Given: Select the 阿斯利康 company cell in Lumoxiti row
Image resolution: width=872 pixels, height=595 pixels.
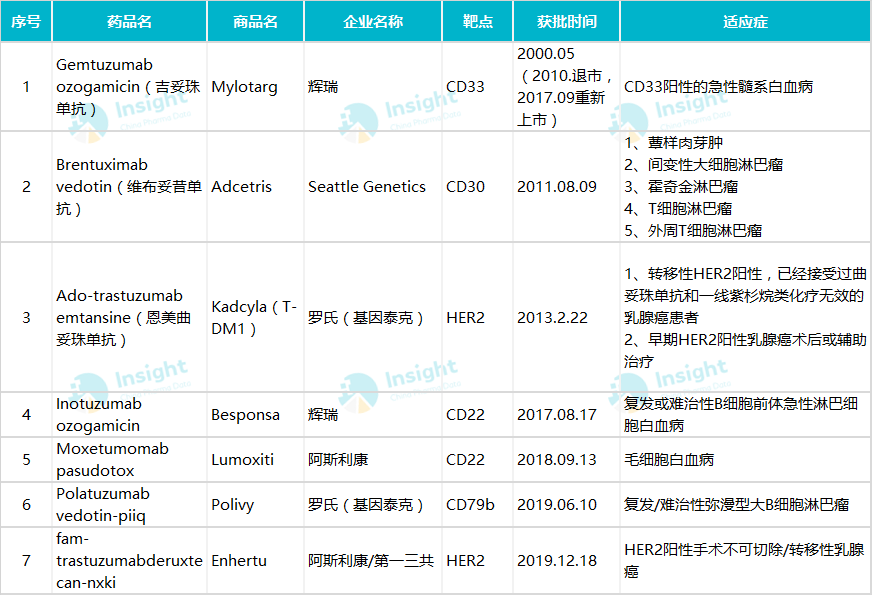Looking at the screenshot, I should (373, 460).
